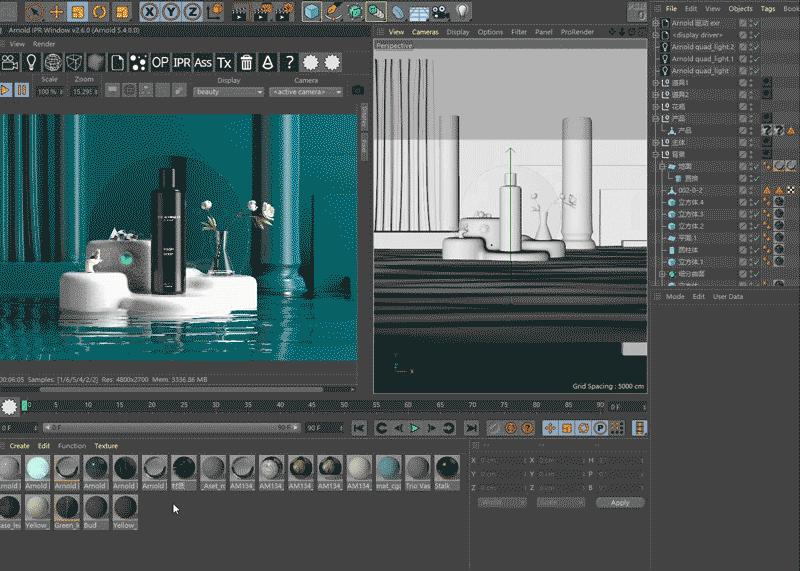Open the Tx texture manager button
This screenshot has height=571, width=800.
click(x=224, y=63)
